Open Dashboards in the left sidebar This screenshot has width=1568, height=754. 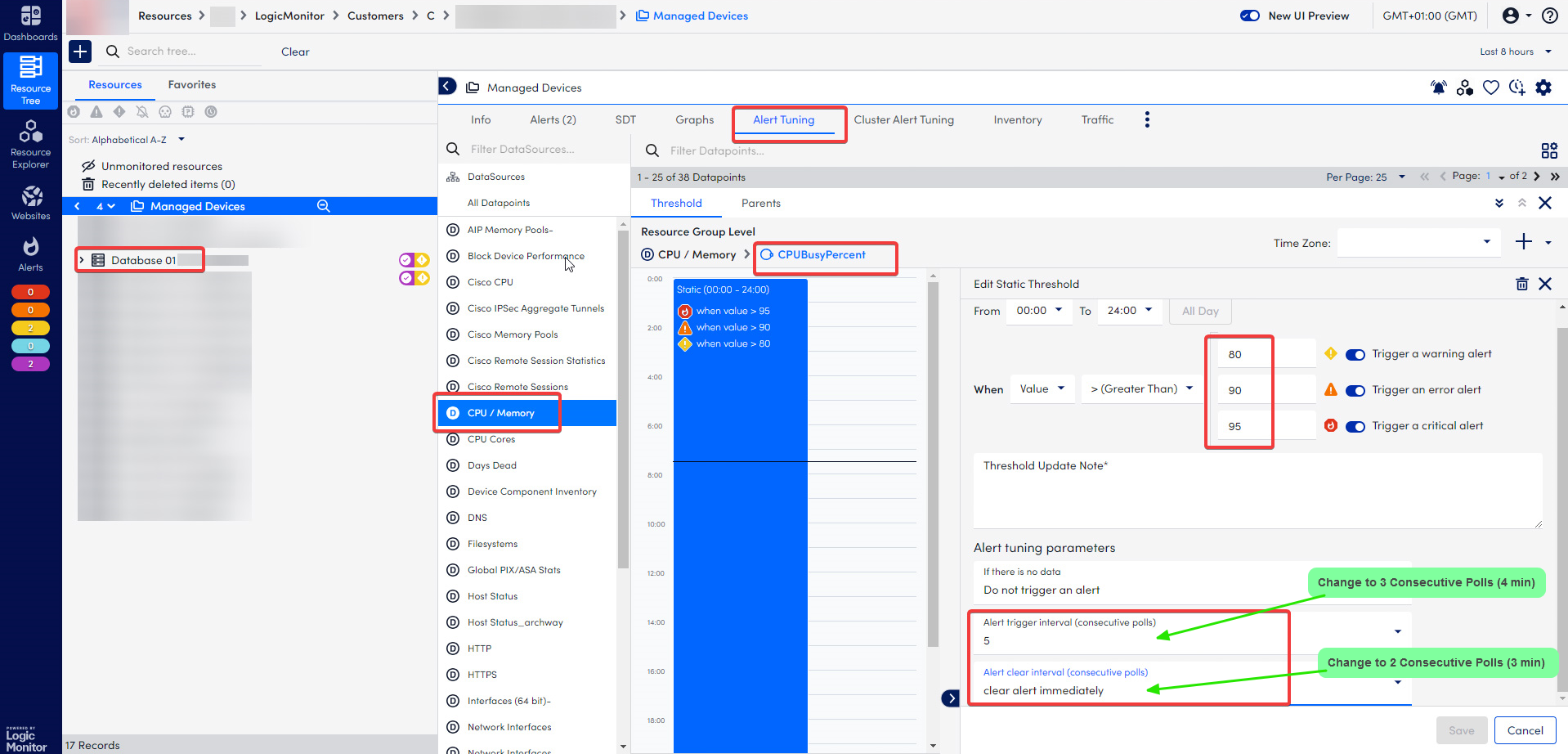(x=30, y=25)
